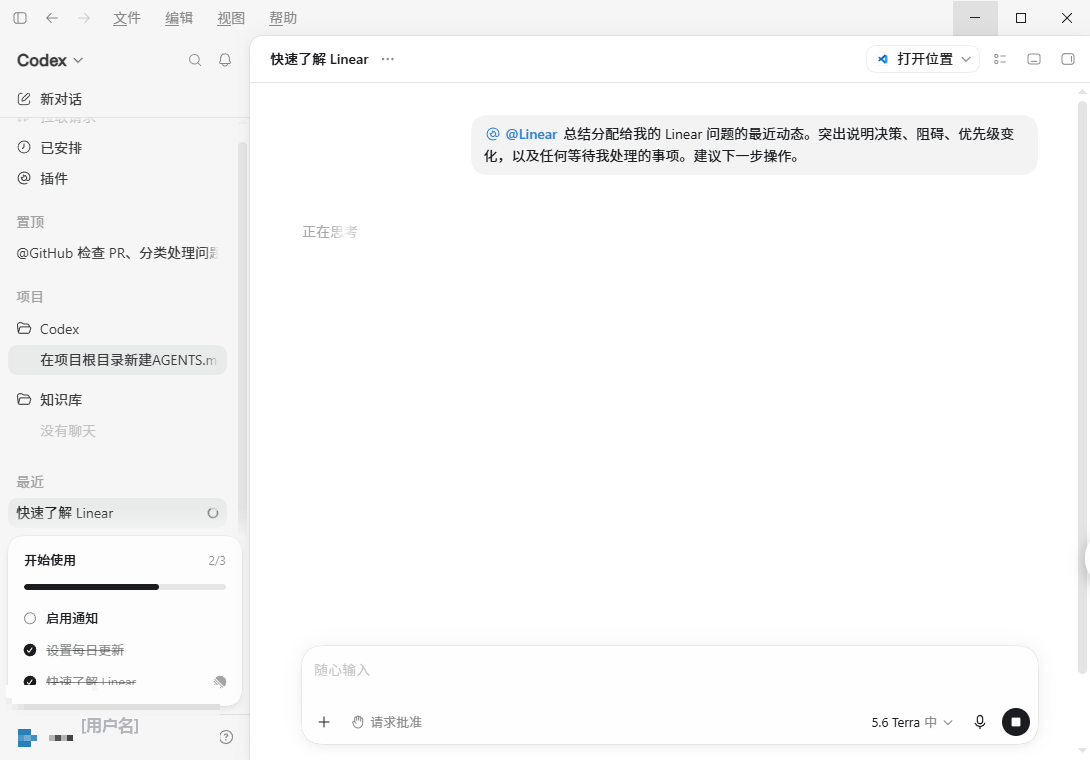Click the loading spinner on 快速了解 Linear

pyautogui.click(x=213, y=513)
